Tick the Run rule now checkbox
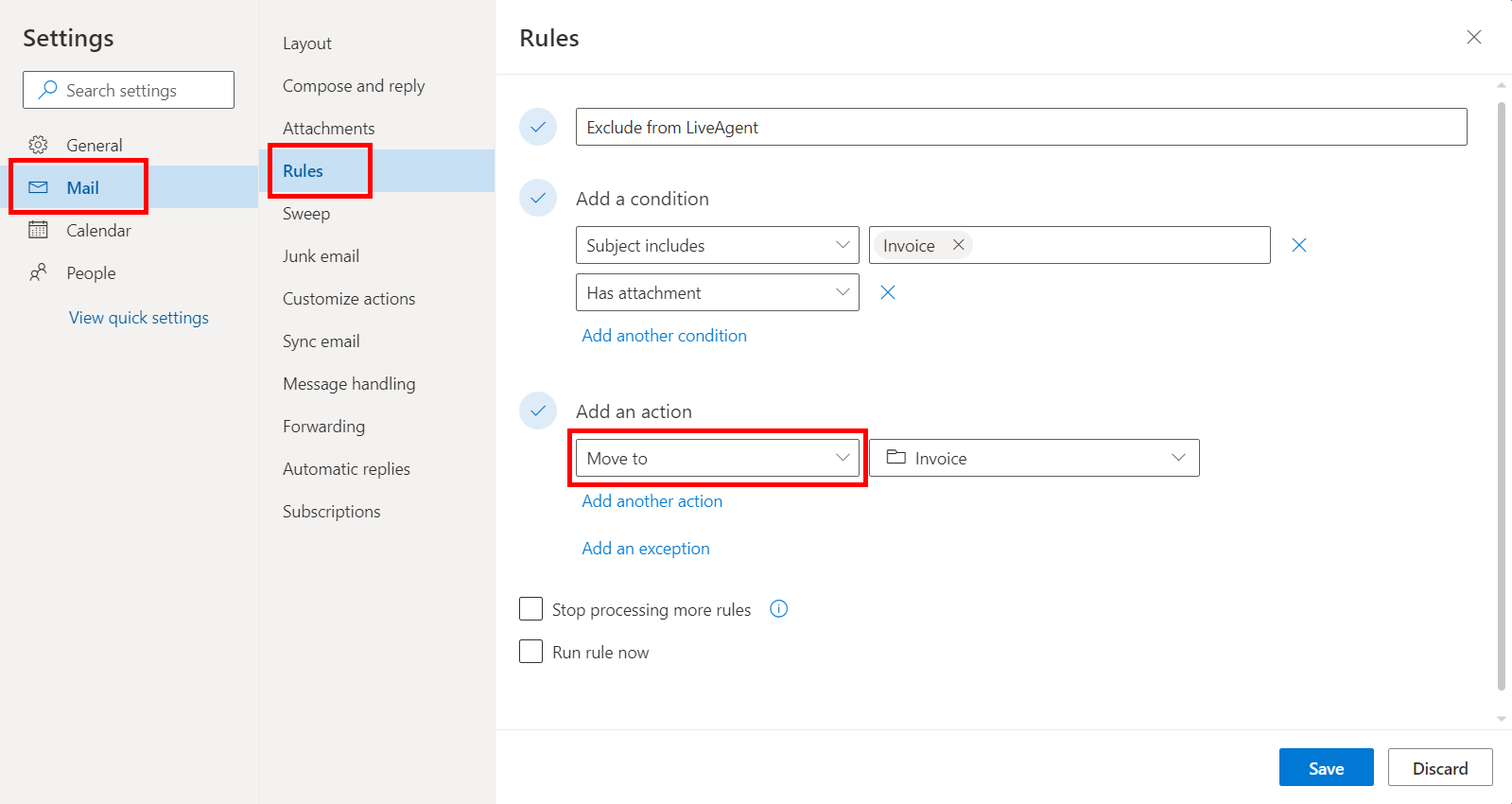This screenshot has width=1512, height=804. (x=530, y=651)
